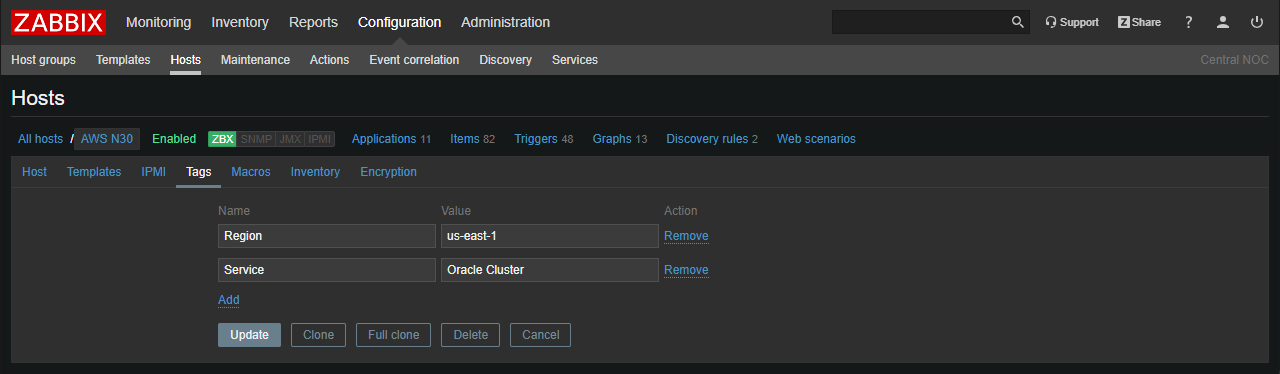The width and height of the screenshot is (1280, 374).
Task: Open the Administration menu
Action: tap(505, 22)
